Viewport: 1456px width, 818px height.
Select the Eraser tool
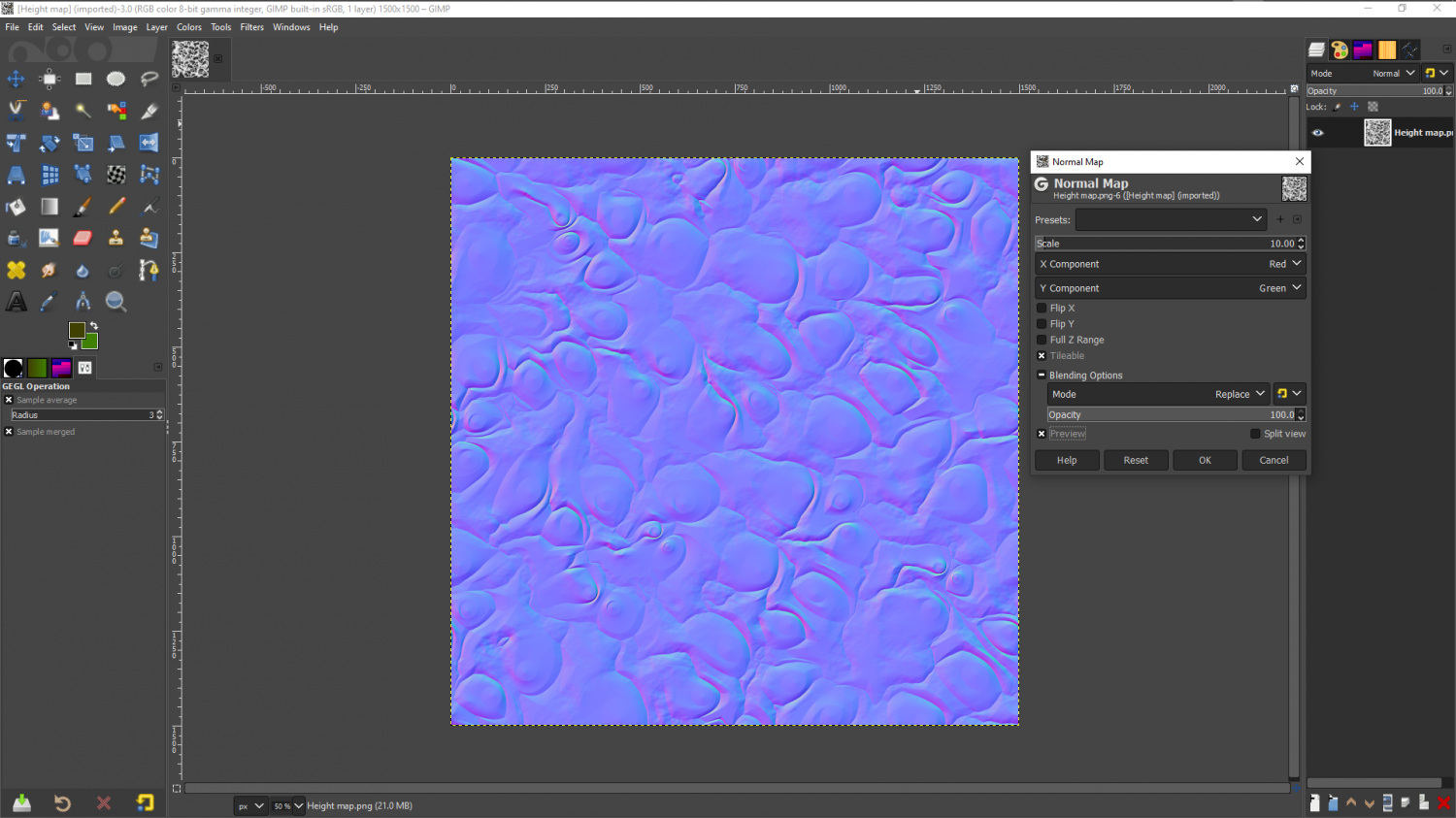[x=83, y=238]
